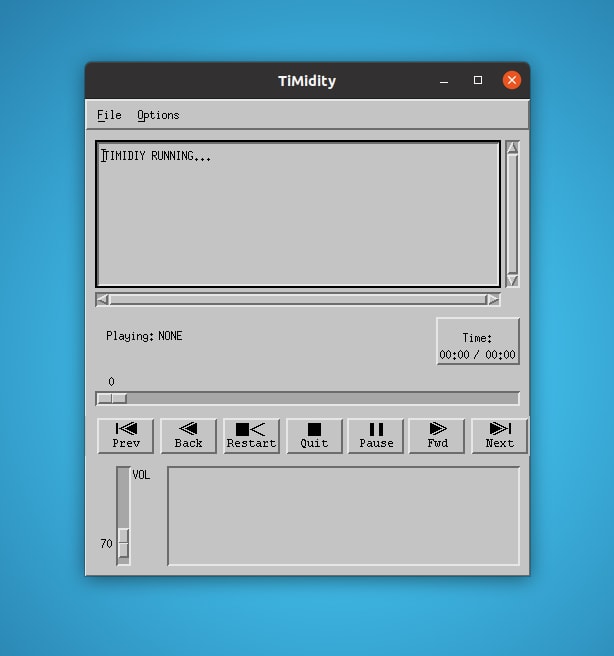This screenshot has width=614, height=656.
Task: Click the log scrollbar up arrow
Action: coord(512,148)
